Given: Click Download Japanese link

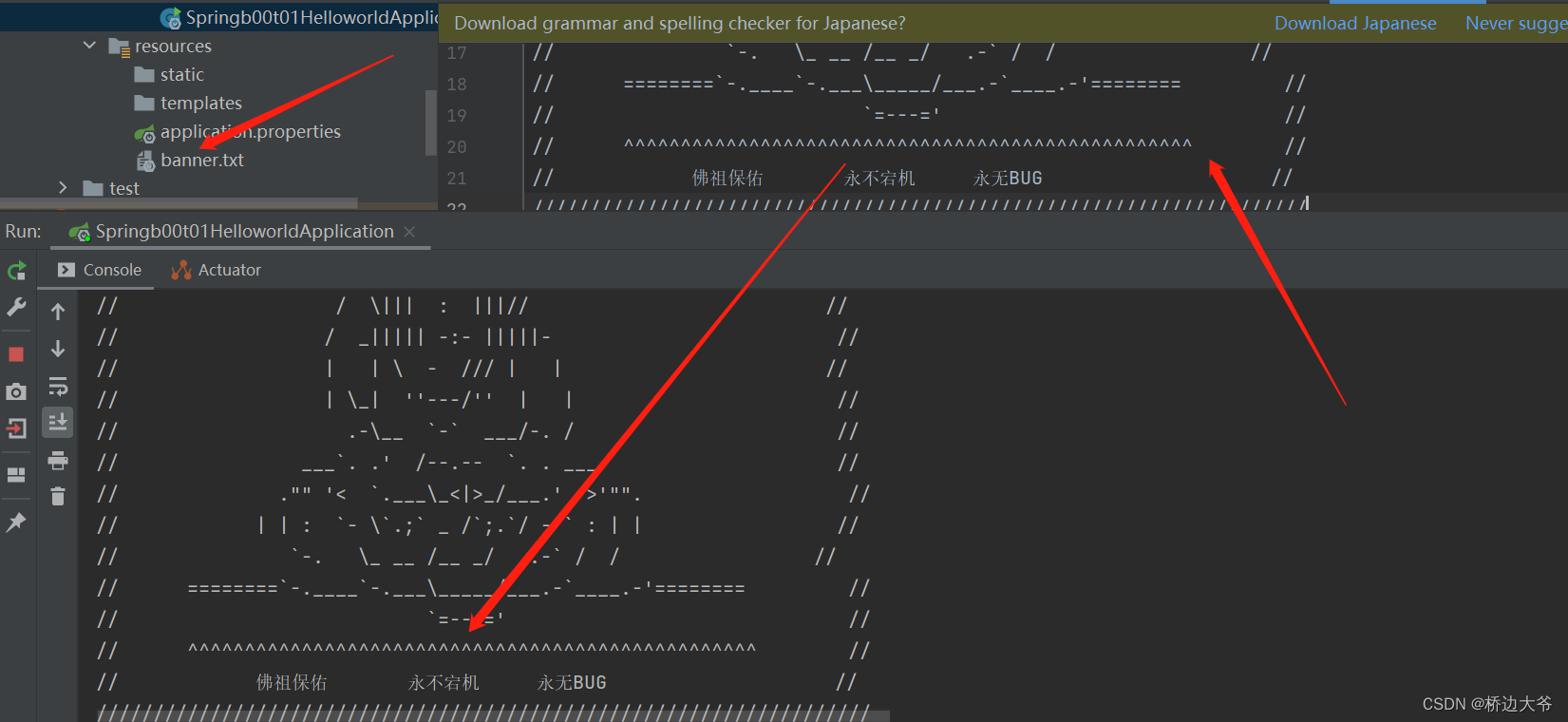Looking at the screenshot, I should 1355,23.
